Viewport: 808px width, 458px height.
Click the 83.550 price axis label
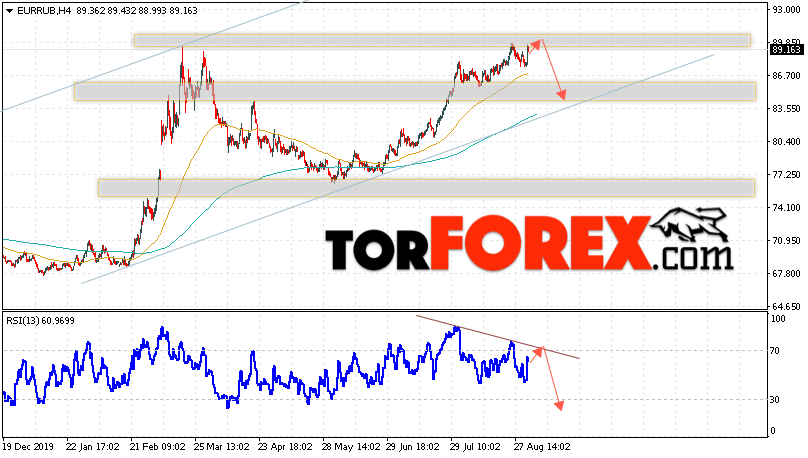(x=786, y=109)
